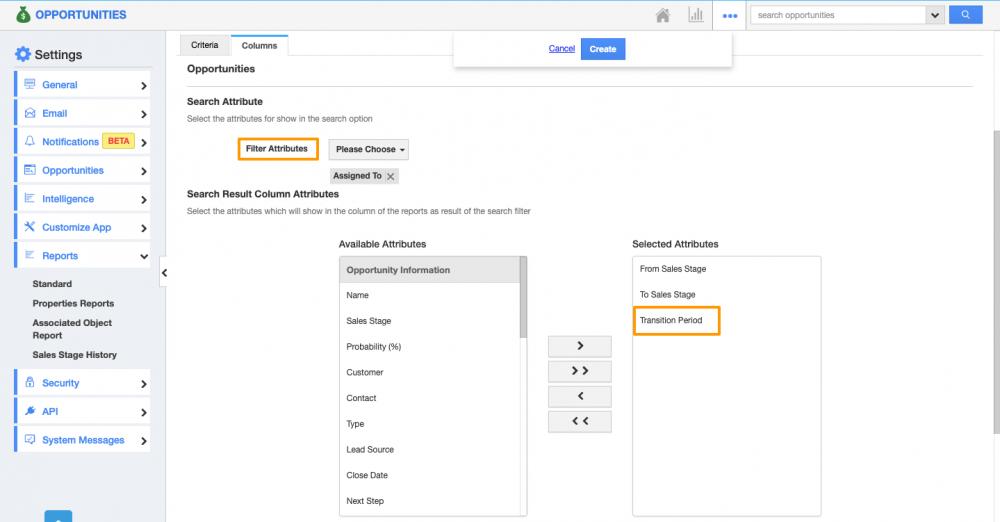Collapse the settings sidebar panel
1000x522 pixels.
[163, 272]
